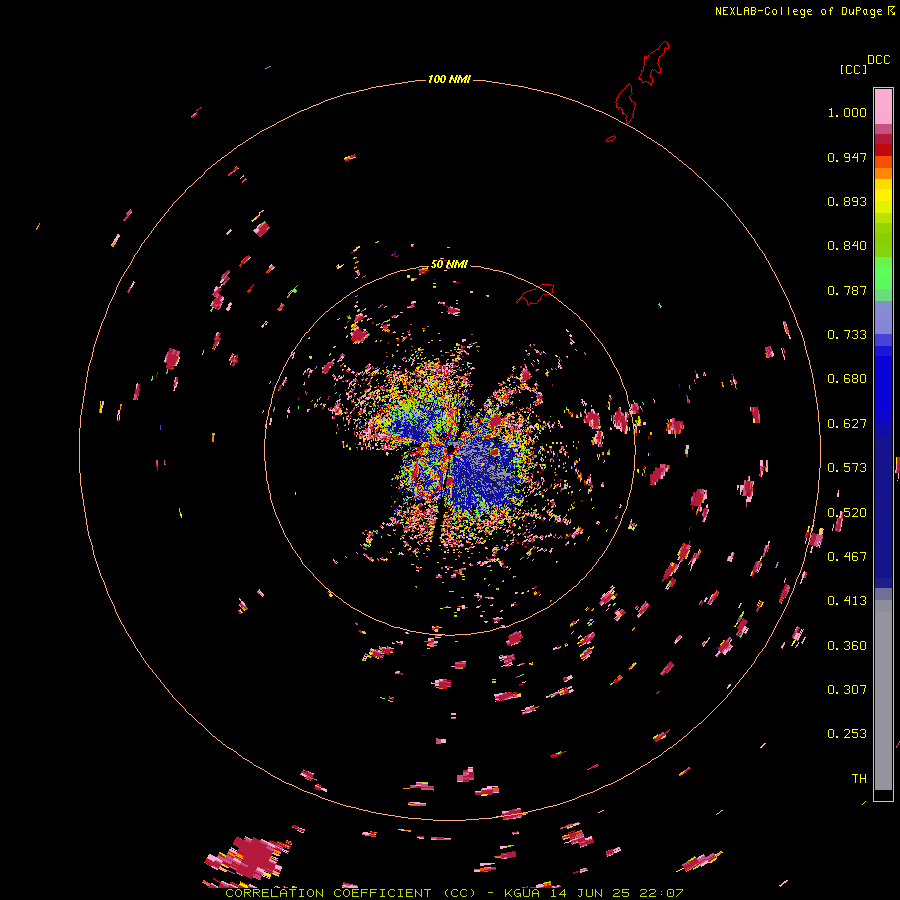Click the 0.253 scale value
900x900 pixels.
tap(847, 734)
